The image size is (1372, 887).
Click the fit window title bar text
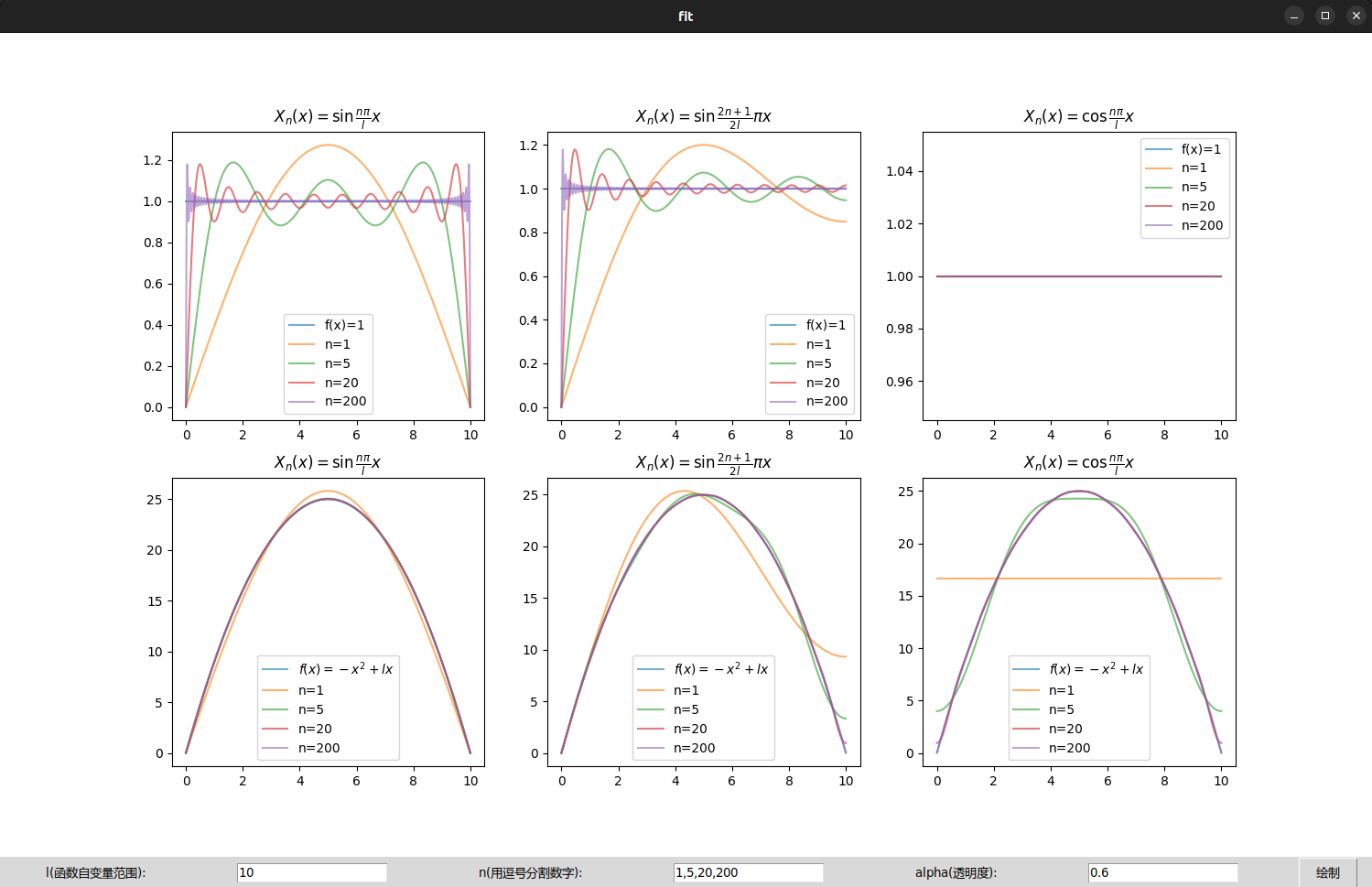[686, 16]
